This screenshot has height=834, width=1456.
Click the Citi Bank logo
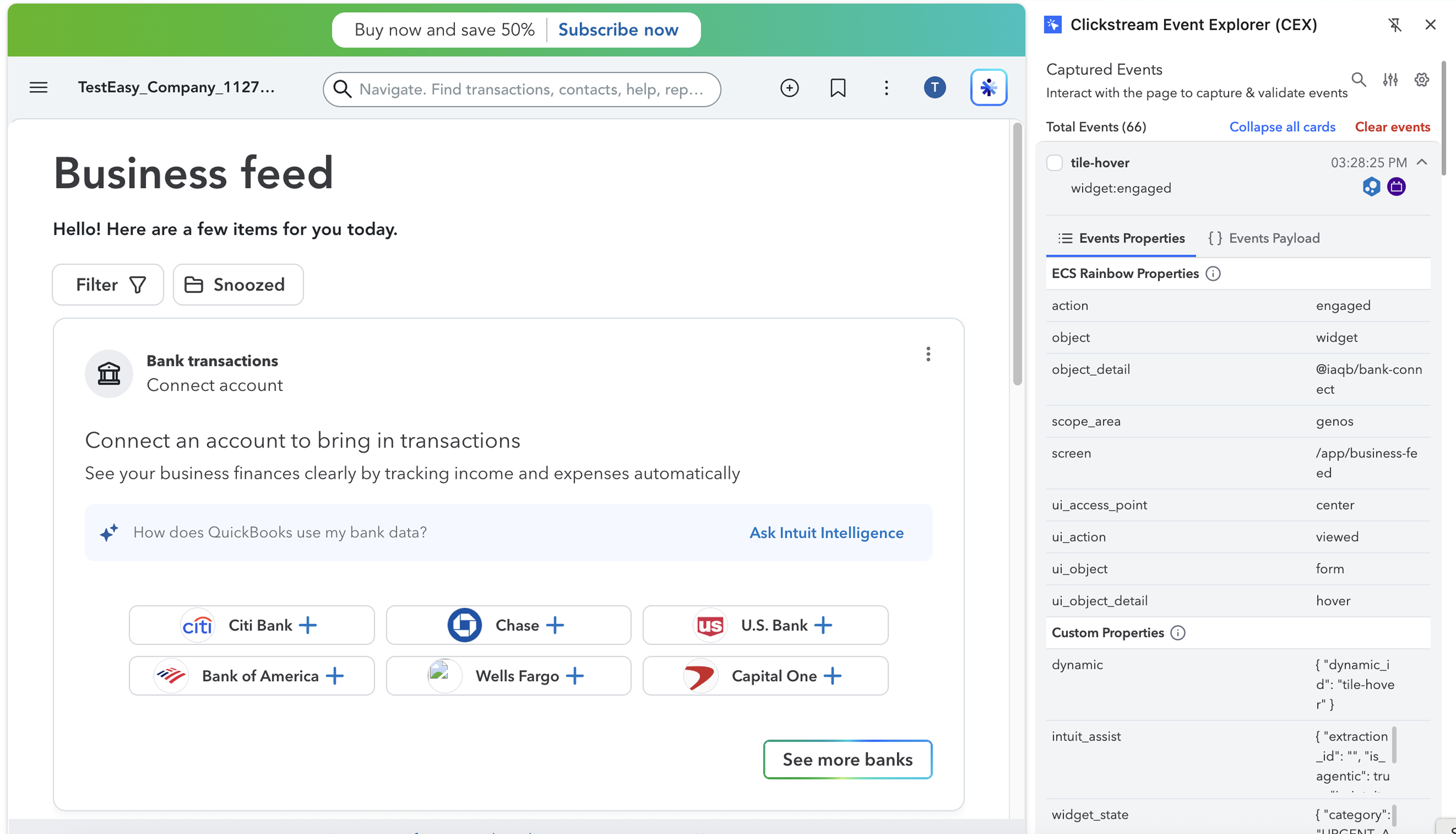coord(197,625)
